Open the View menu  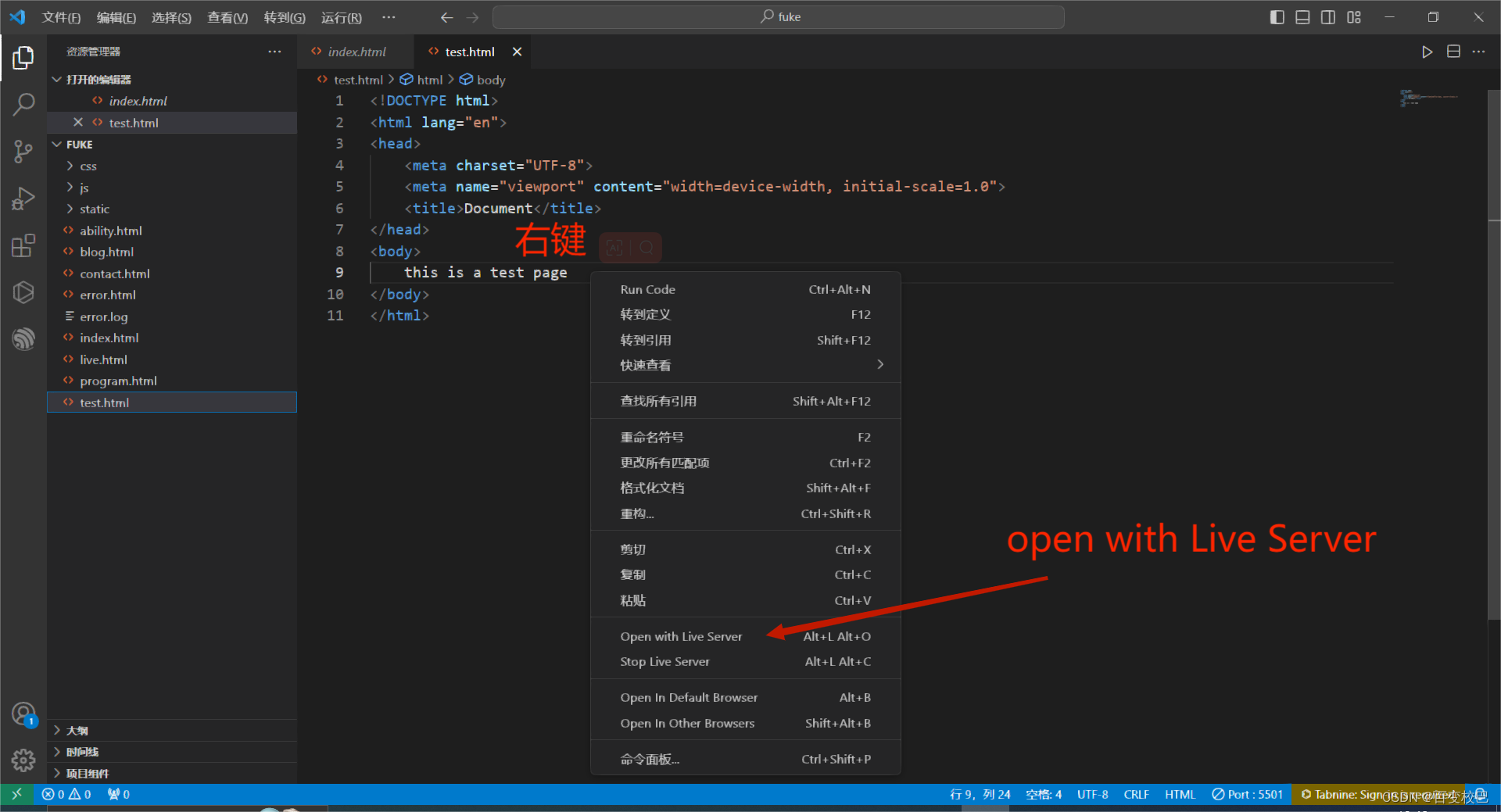click(x=227, y=17)
